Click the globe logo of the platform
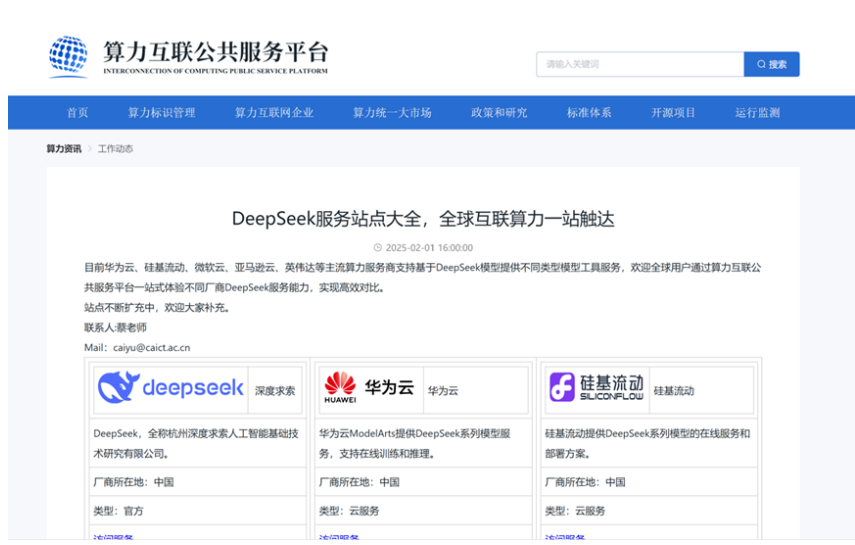855x545 pixels. point(68,55)
